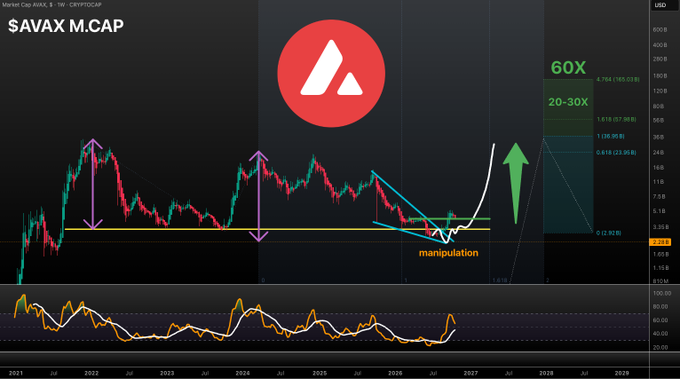The width and height of the screenshot is (680, 379).
Task: Click the Fibonacci label '0.618 (23.95B)'
Action: tap(616, 152)
